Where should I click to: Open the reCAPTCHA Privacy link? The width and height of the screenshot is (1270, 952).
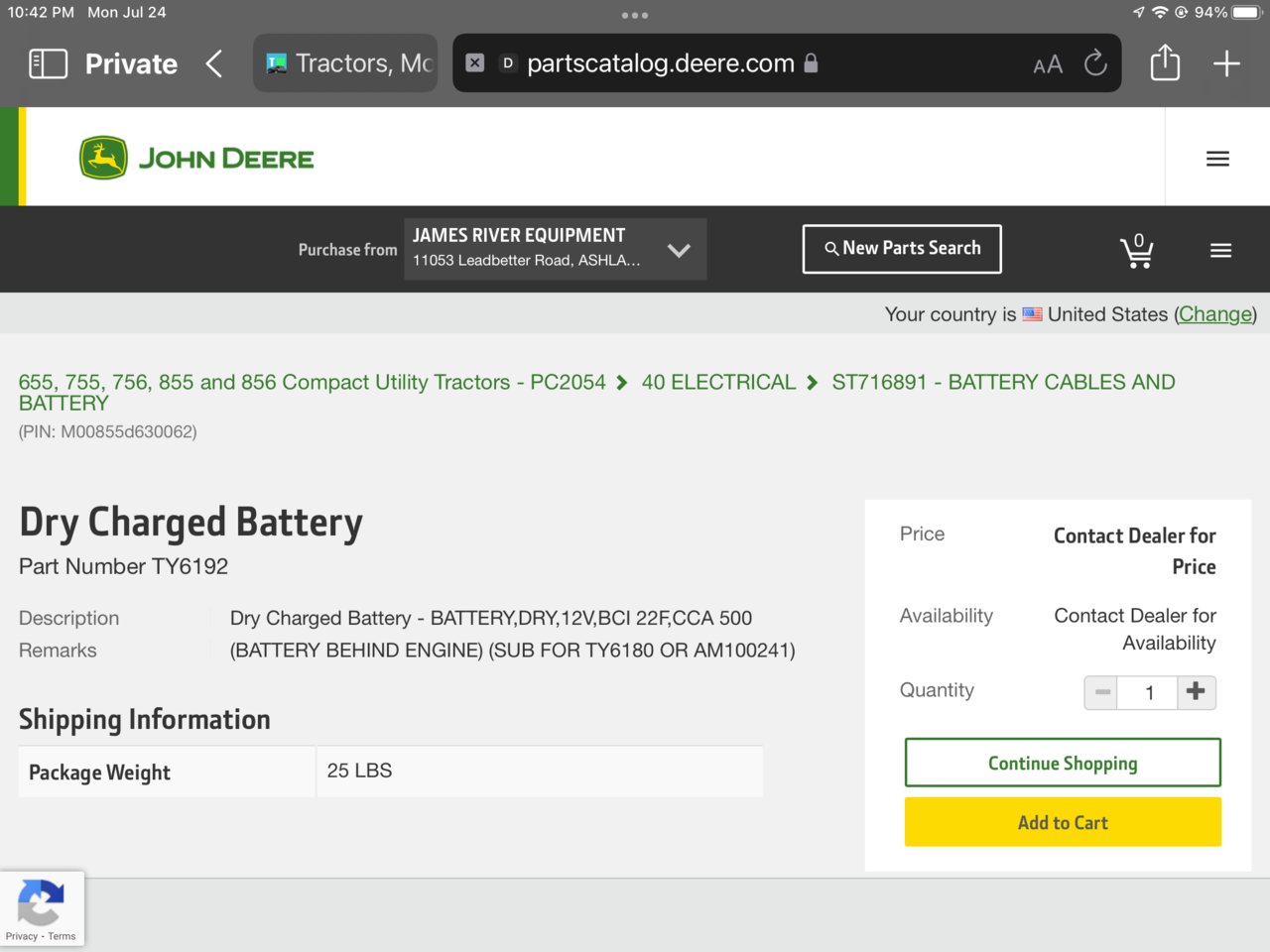(x=22, y=936)
